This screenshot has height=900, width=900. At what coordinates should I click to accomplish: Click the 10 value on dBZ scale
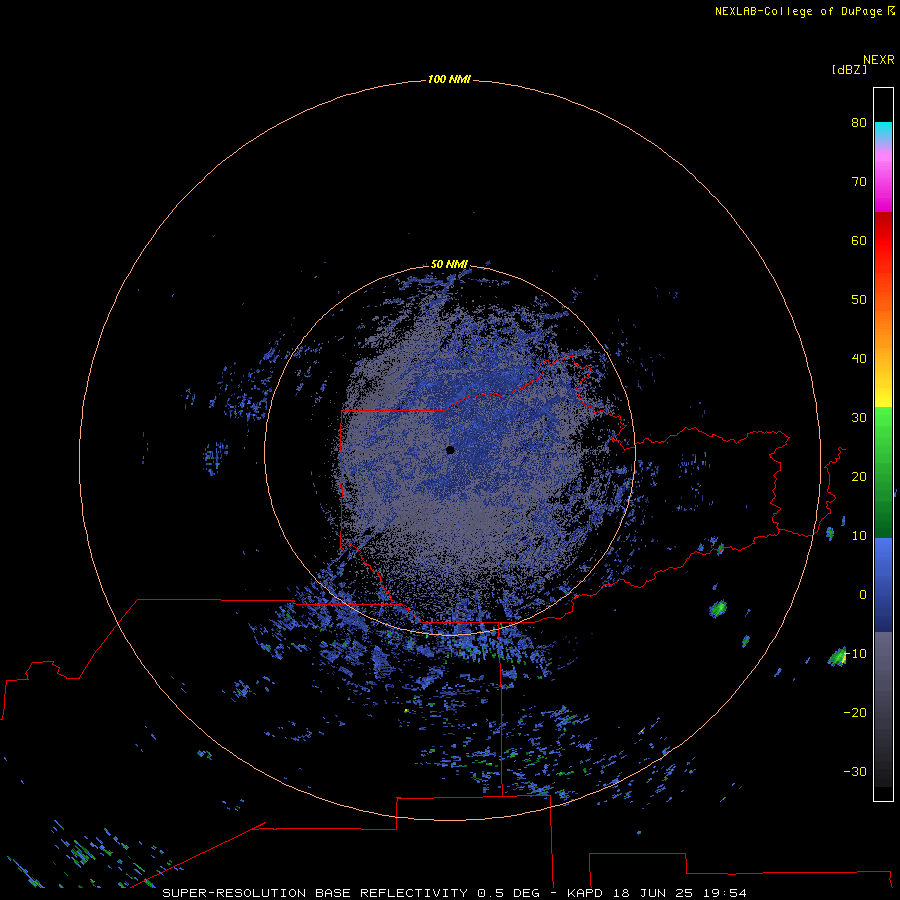pos(859,536)
